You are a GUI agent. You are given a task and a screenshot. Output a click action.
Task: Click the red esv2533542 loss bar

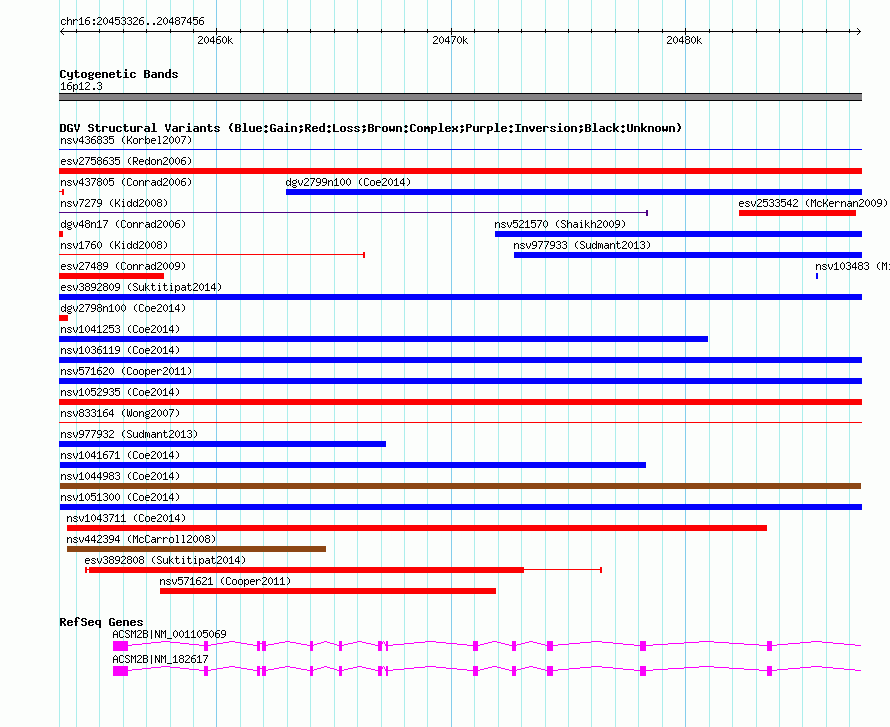click(x=797, y=213)
